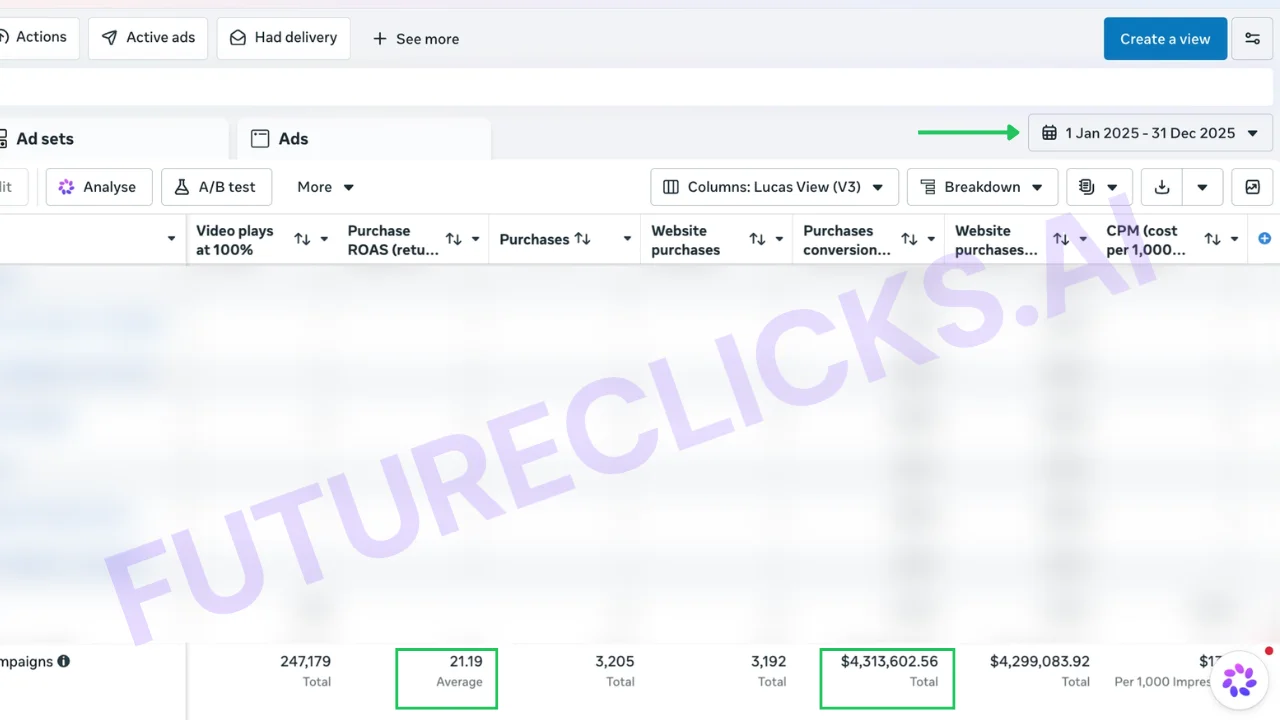
Task: Click the 3,192 website purchases total
Action: coord(768,662)
